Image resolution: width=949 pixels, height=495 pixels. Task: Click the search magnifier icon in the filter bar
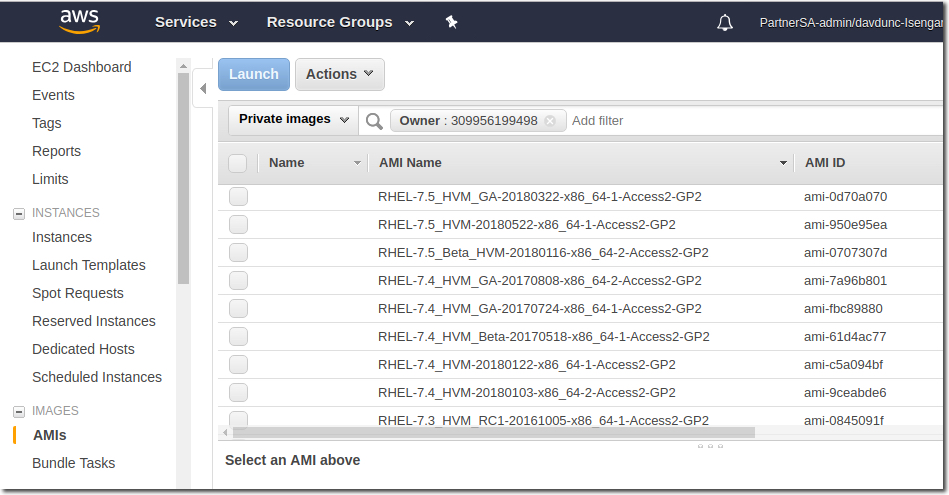tap(374, 121)
